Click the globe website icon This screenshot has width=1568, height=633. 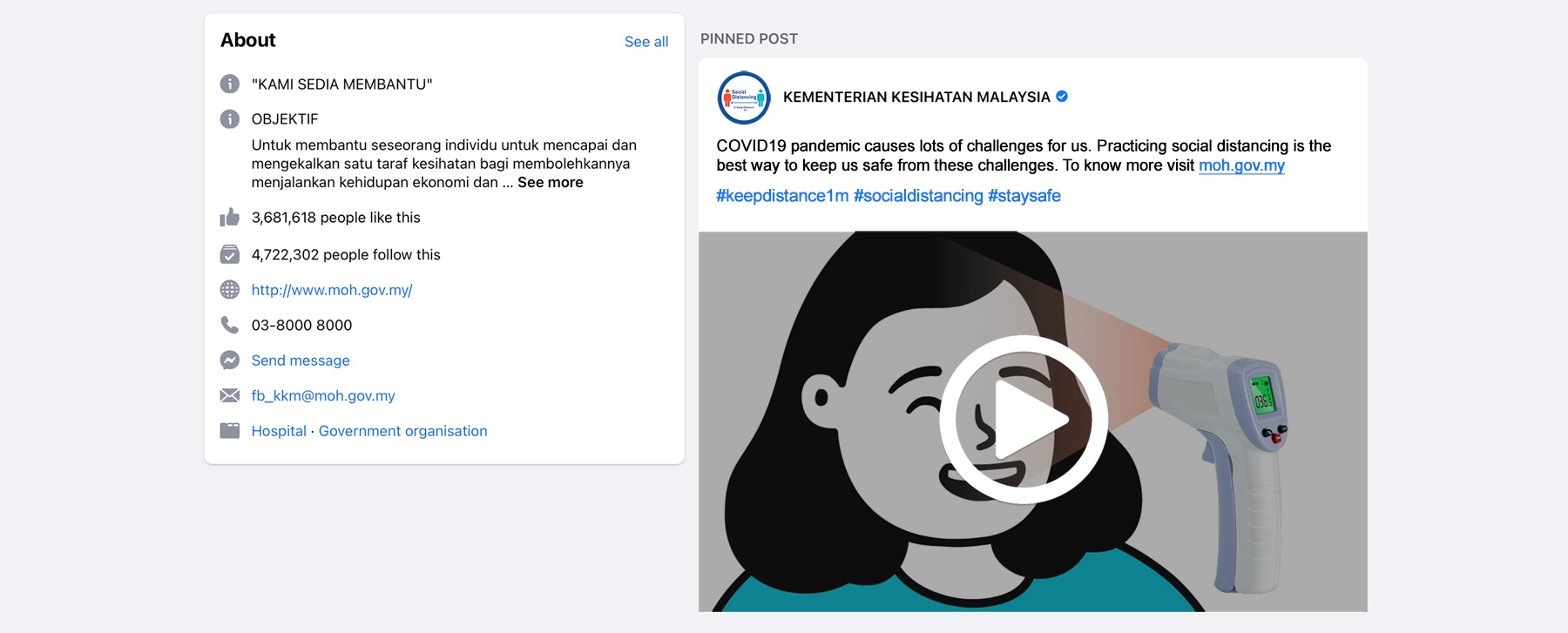pyautogui.click(x=230, y=290)
